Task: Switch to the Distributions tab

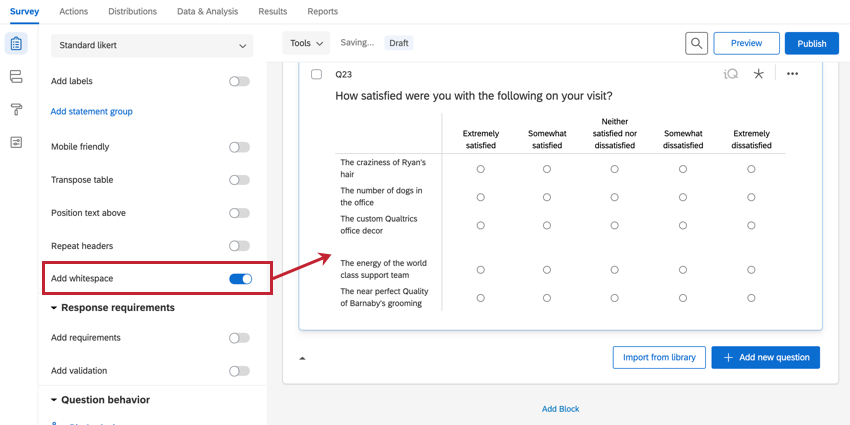Action: pos(132,12)
